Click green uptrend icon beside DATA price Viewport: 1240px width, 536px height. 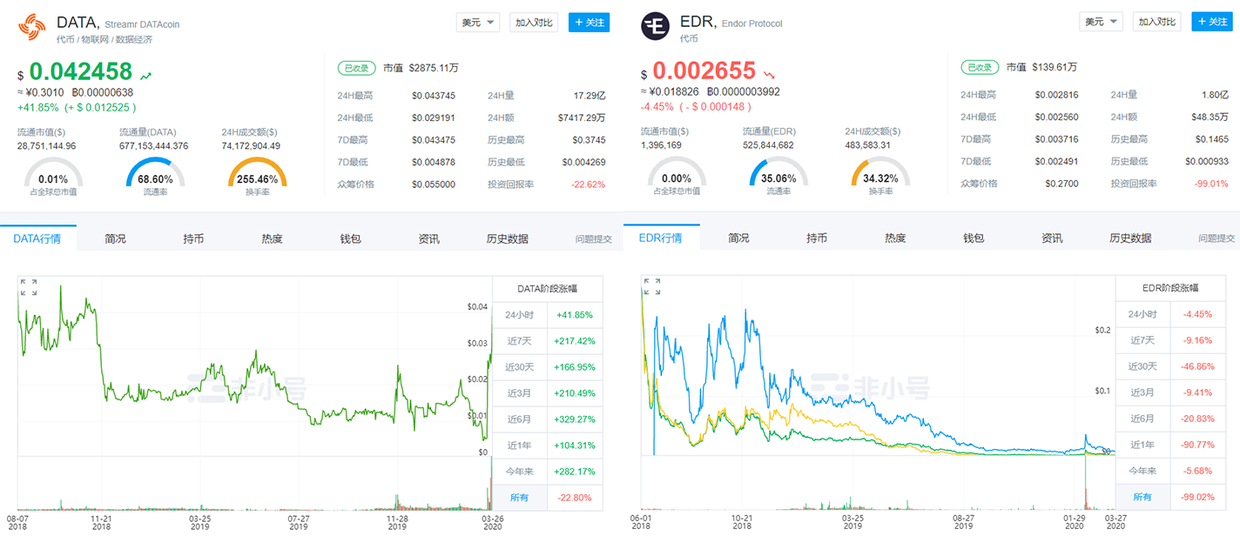pos(147,74)
